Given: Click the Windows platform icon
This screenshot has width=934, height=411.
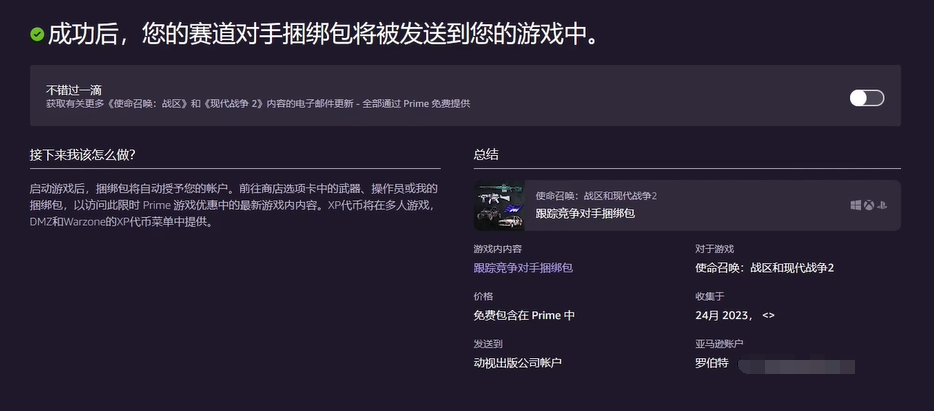Looking at the screenshot, I should (x=856, y=206).
